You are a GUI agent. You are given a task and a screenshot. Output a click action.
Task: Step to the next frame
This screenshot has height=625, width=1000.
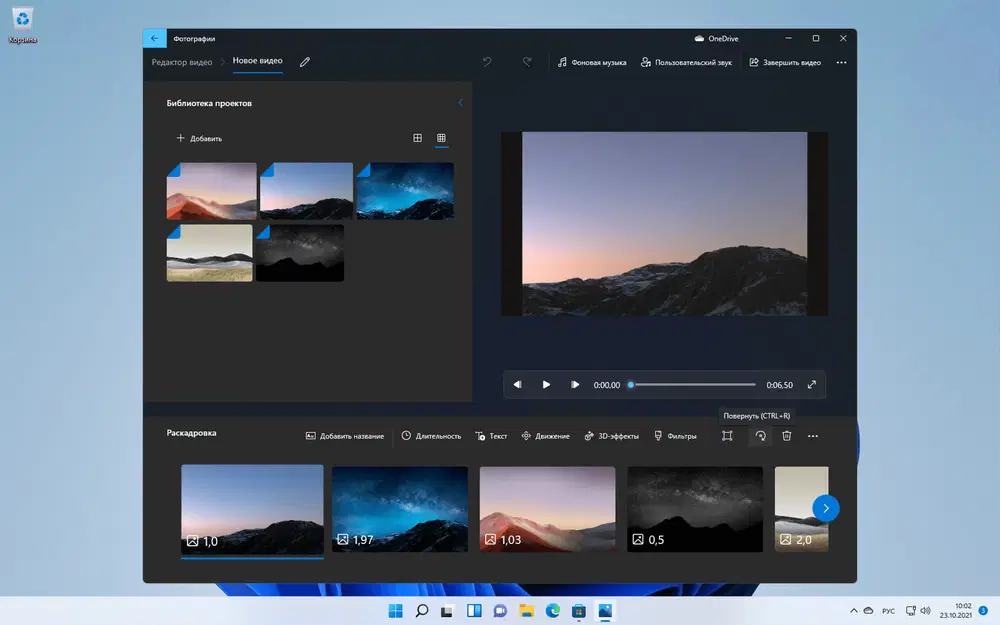575,385
